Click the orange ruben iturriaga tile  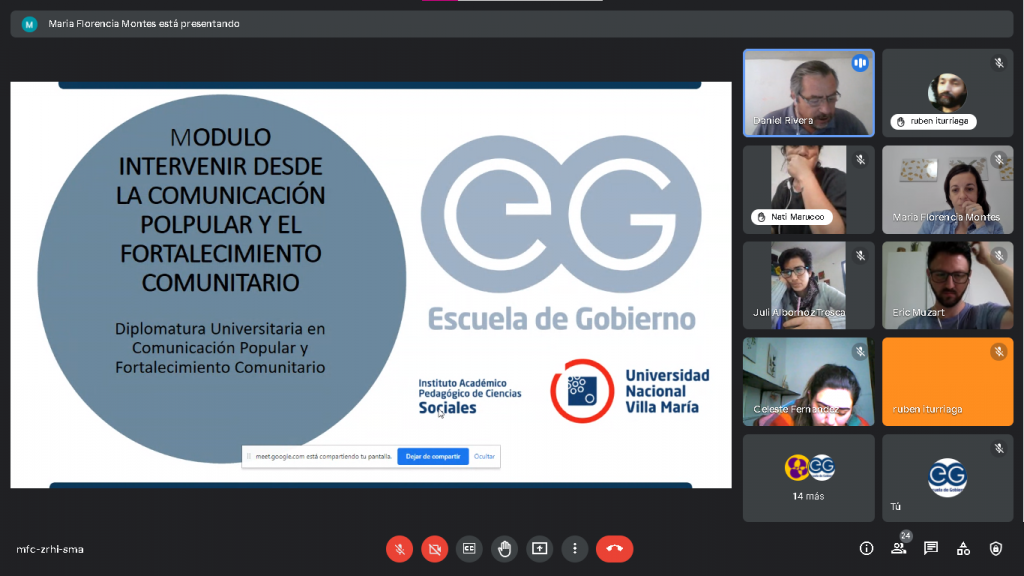point(947,381)
